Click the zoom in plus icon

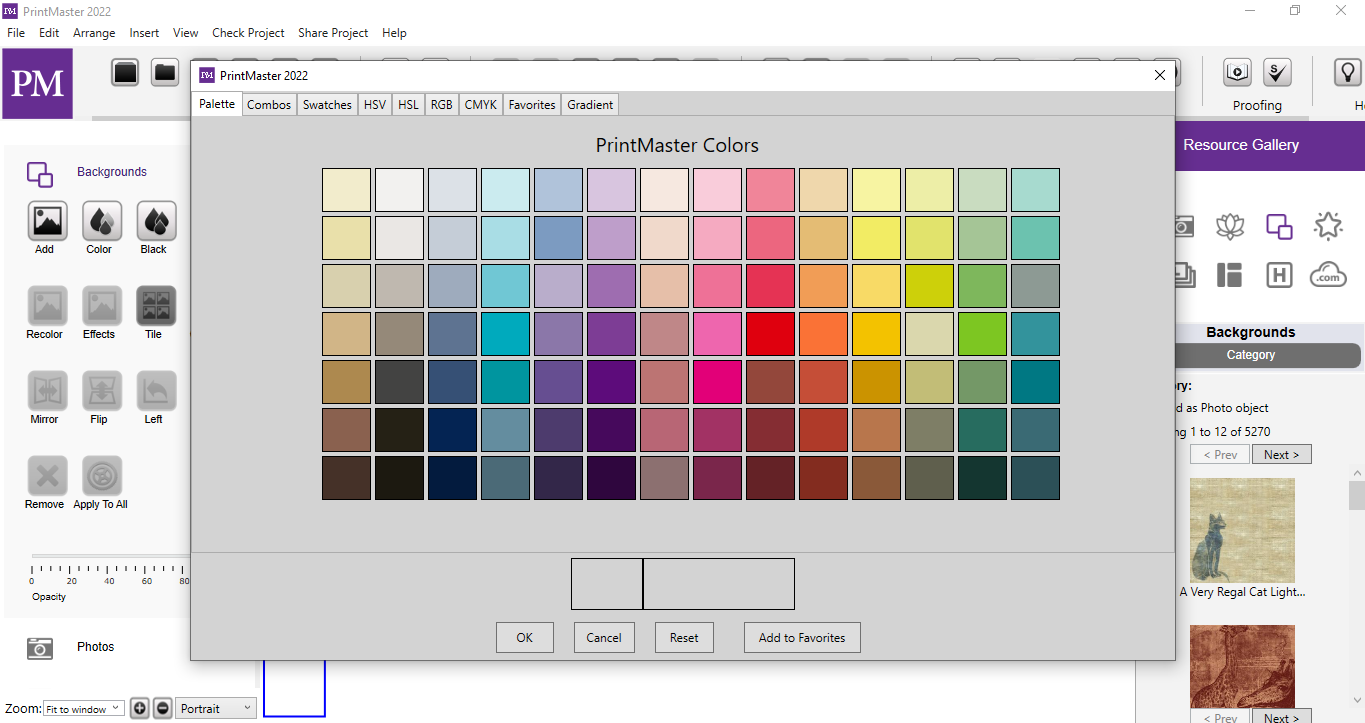pos(140,708)
